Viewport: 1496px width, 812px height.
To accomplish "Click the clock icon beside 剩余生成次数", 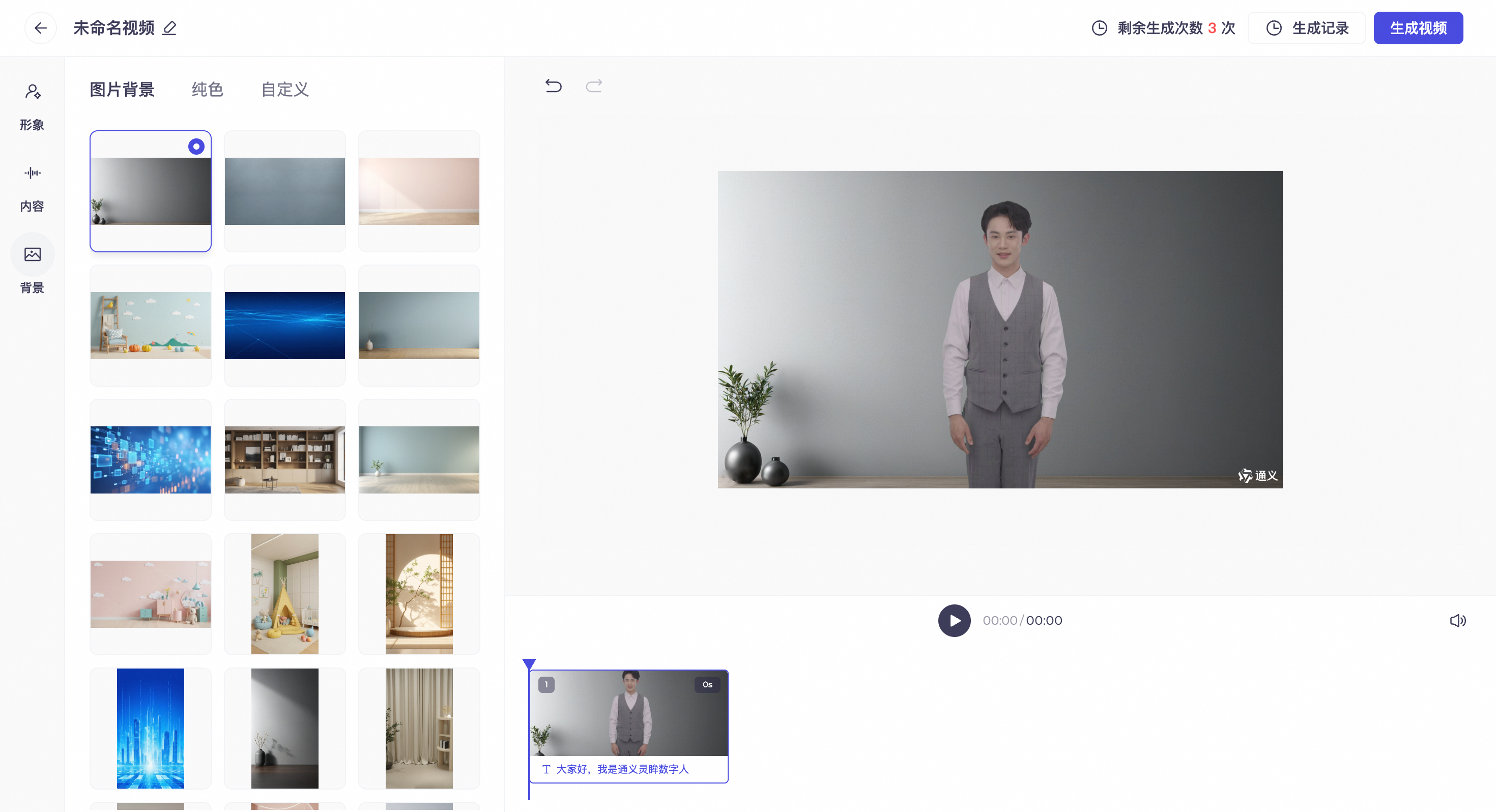I will pos(1099,28).
